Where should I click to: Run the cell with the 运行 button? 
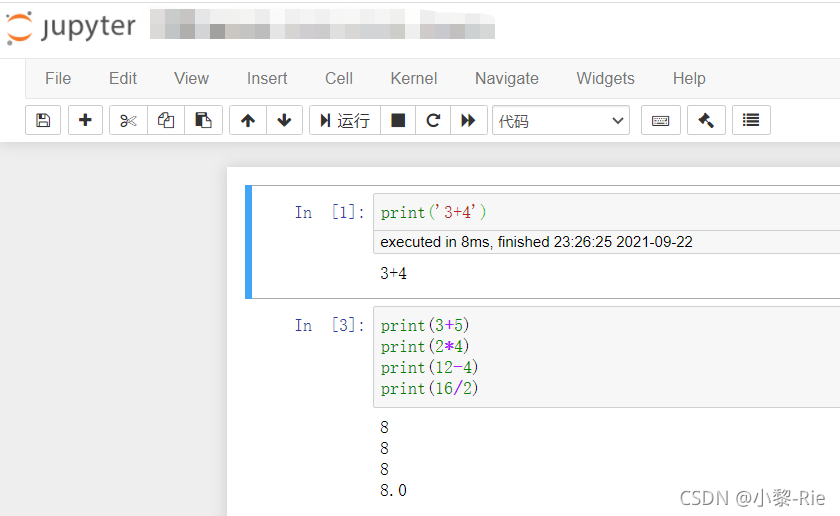point(345,120)
